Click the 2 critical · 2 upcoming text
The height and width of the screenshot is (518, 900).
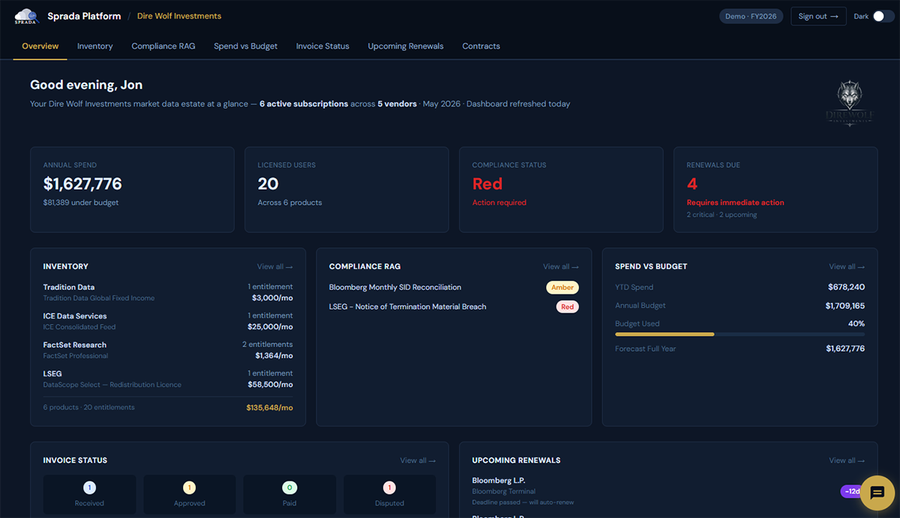(x=721, y=215)
